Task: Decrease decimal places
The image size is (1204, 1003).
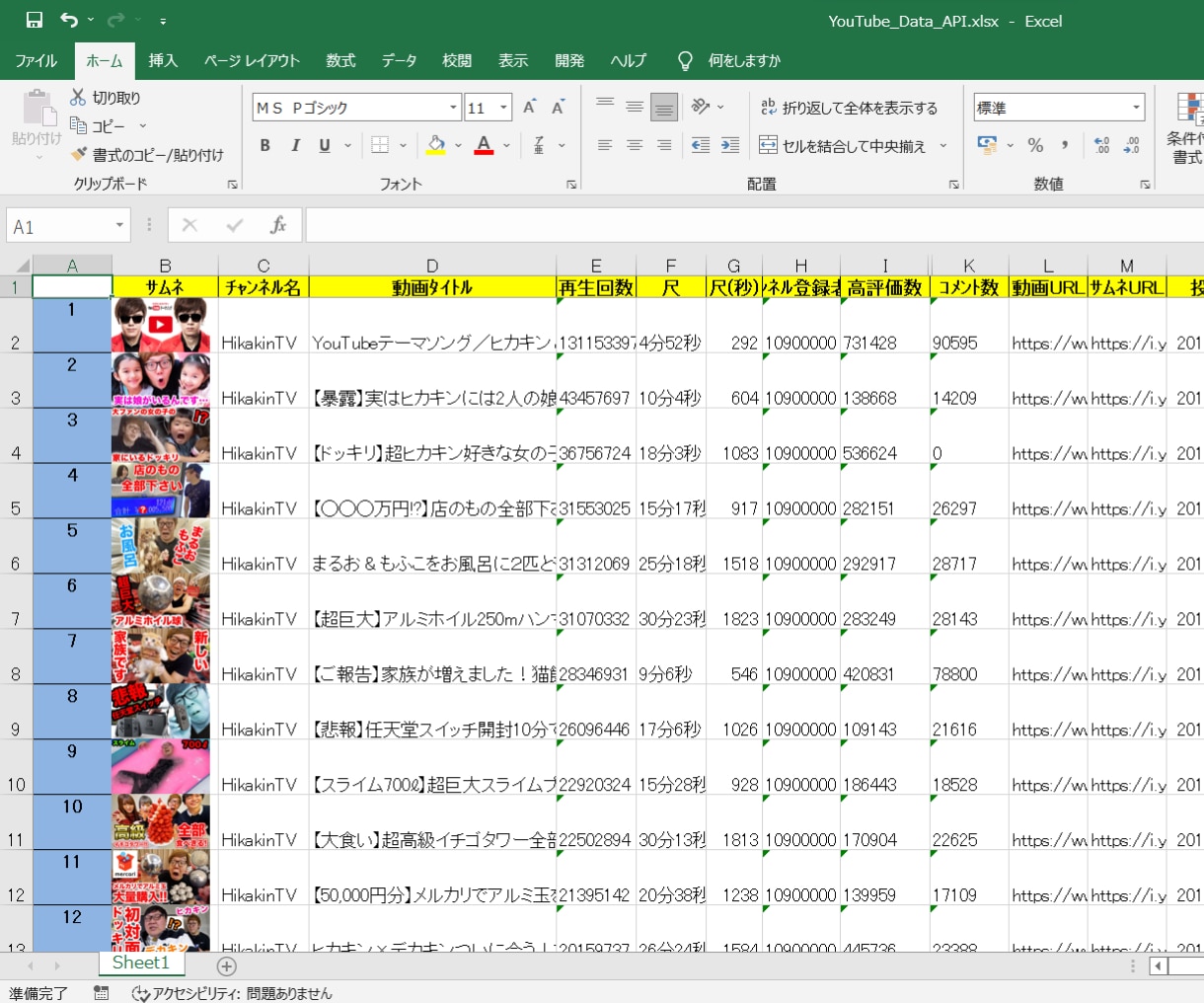Action: tap(1132, 146)
